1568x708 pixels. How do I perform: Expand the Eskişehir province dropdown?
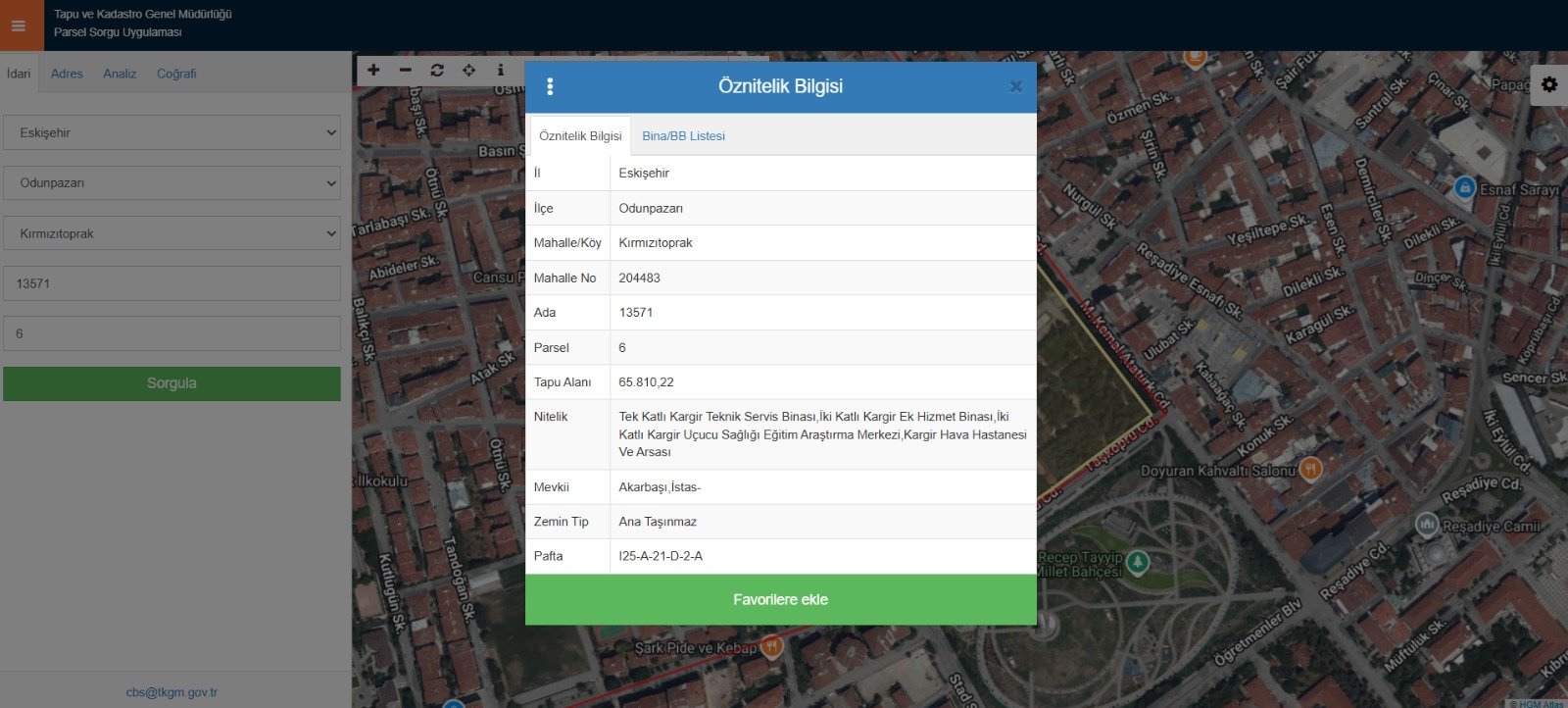(x=171, y=132)
